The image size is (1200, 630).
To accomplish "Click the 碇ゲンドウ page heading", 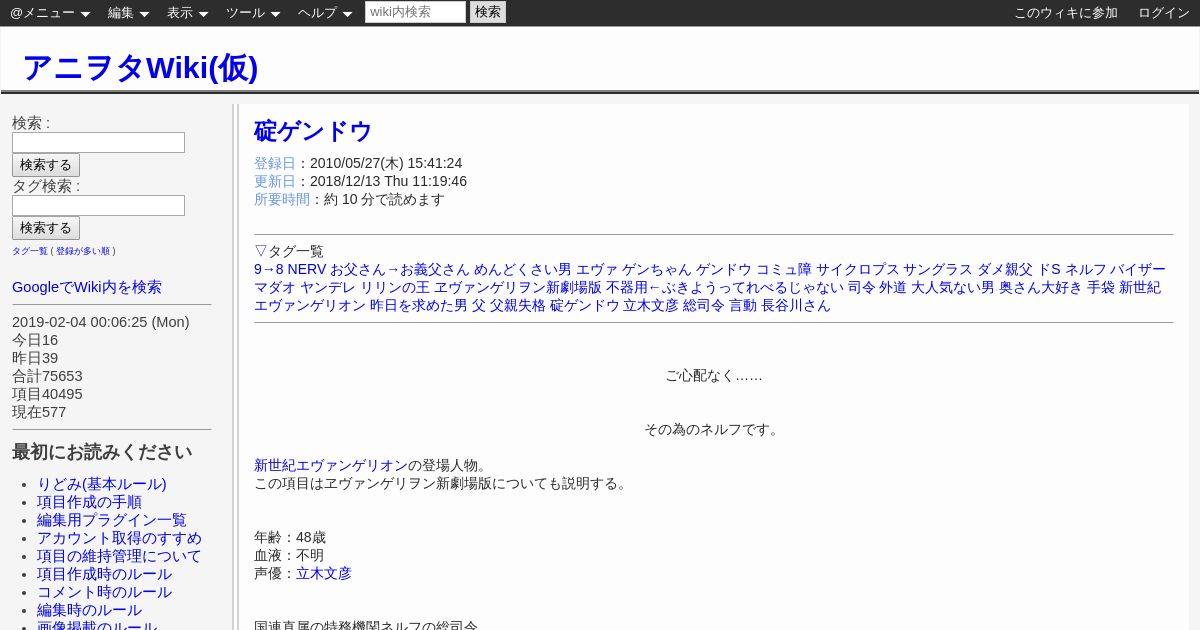I will 313,131.
